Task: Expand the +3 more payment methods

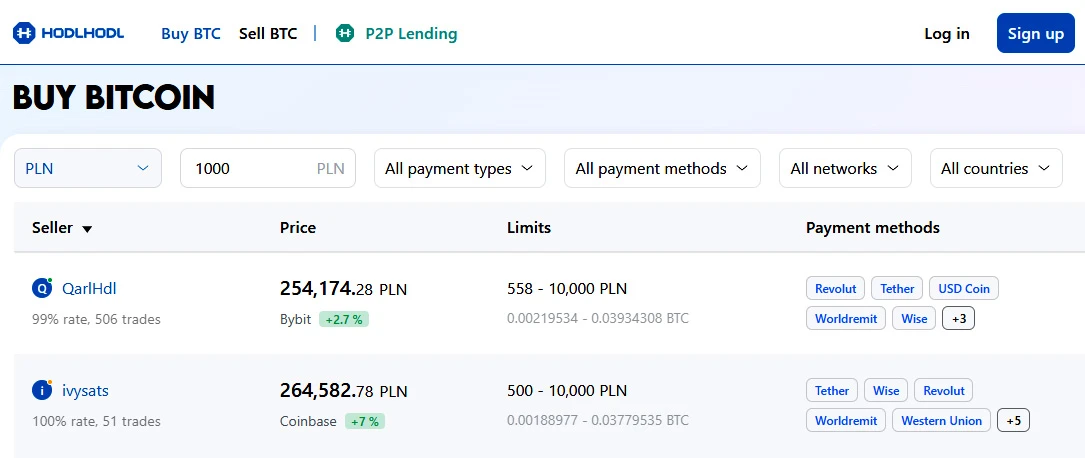Action: tap(958, 318)
